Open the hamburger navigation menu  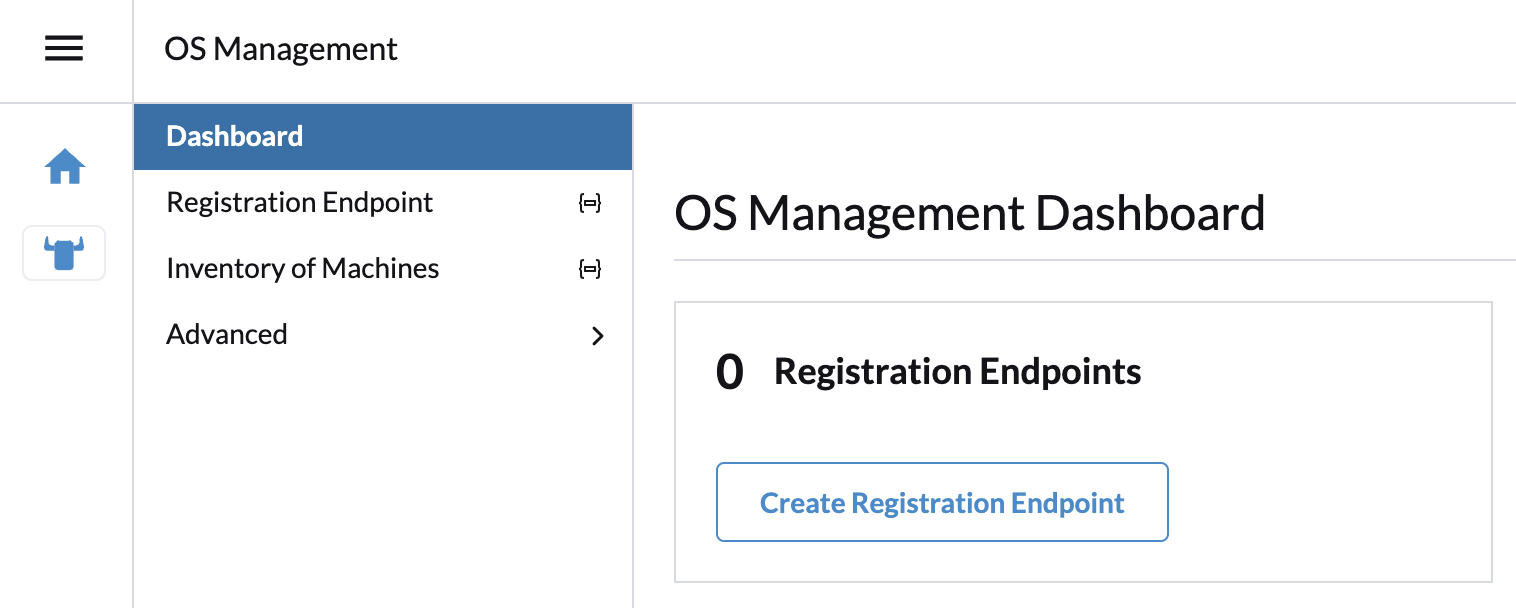pyautogui.click(x=64, y=49)
